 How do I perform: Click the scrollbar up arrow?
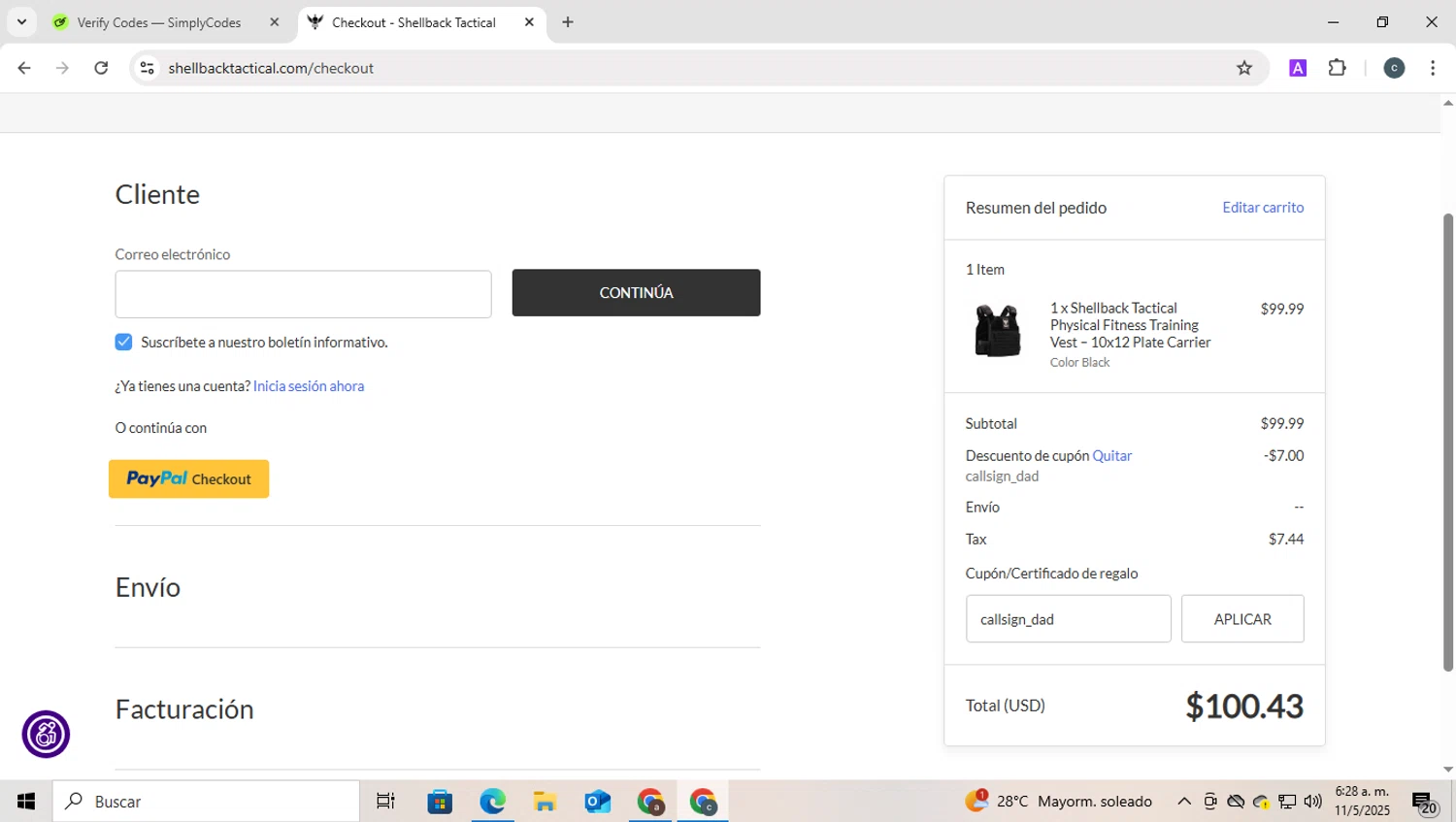tap(1448, 102)
